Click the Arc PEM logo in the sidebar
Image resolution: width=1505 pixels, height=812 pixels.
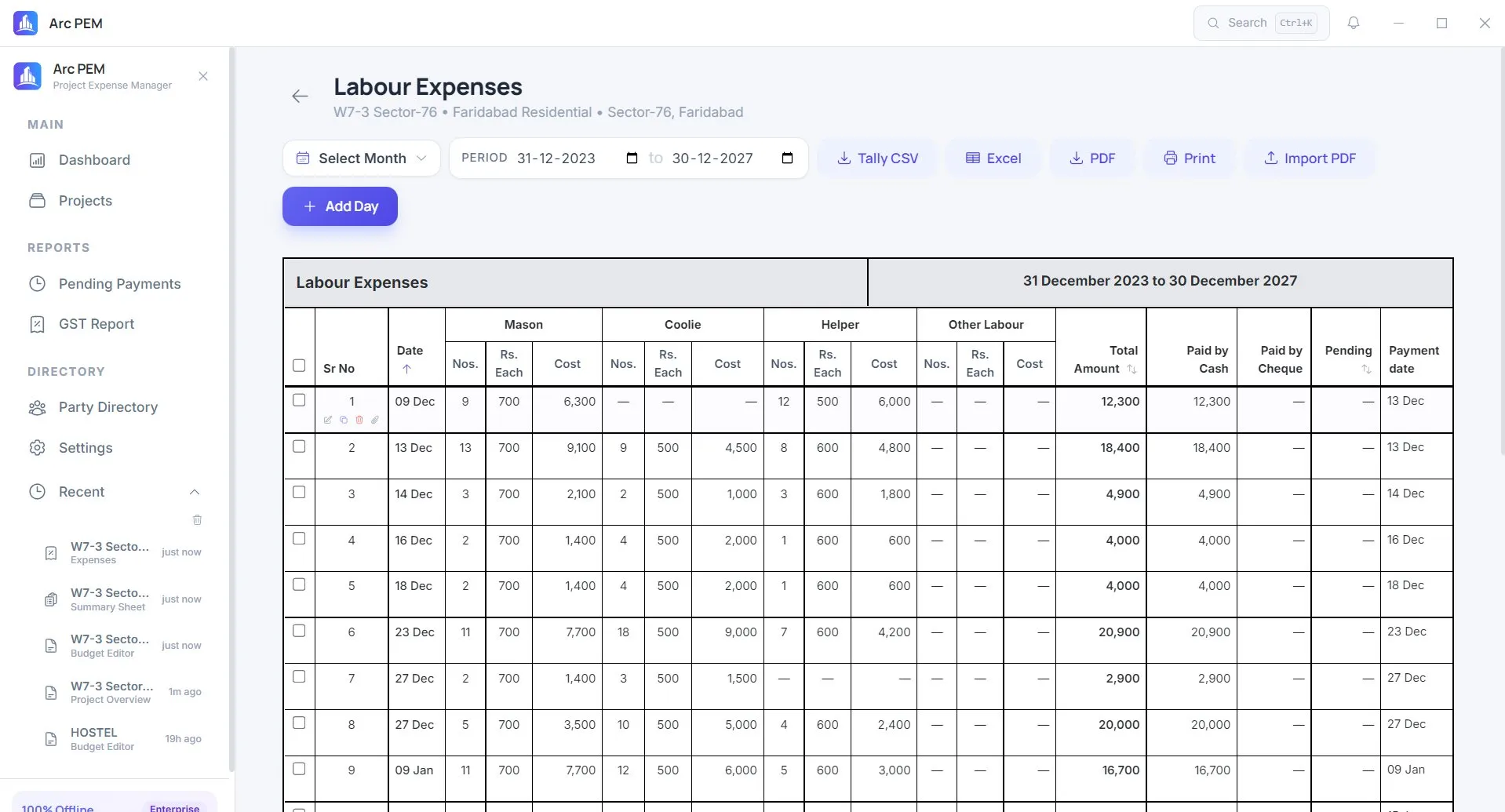27,76
